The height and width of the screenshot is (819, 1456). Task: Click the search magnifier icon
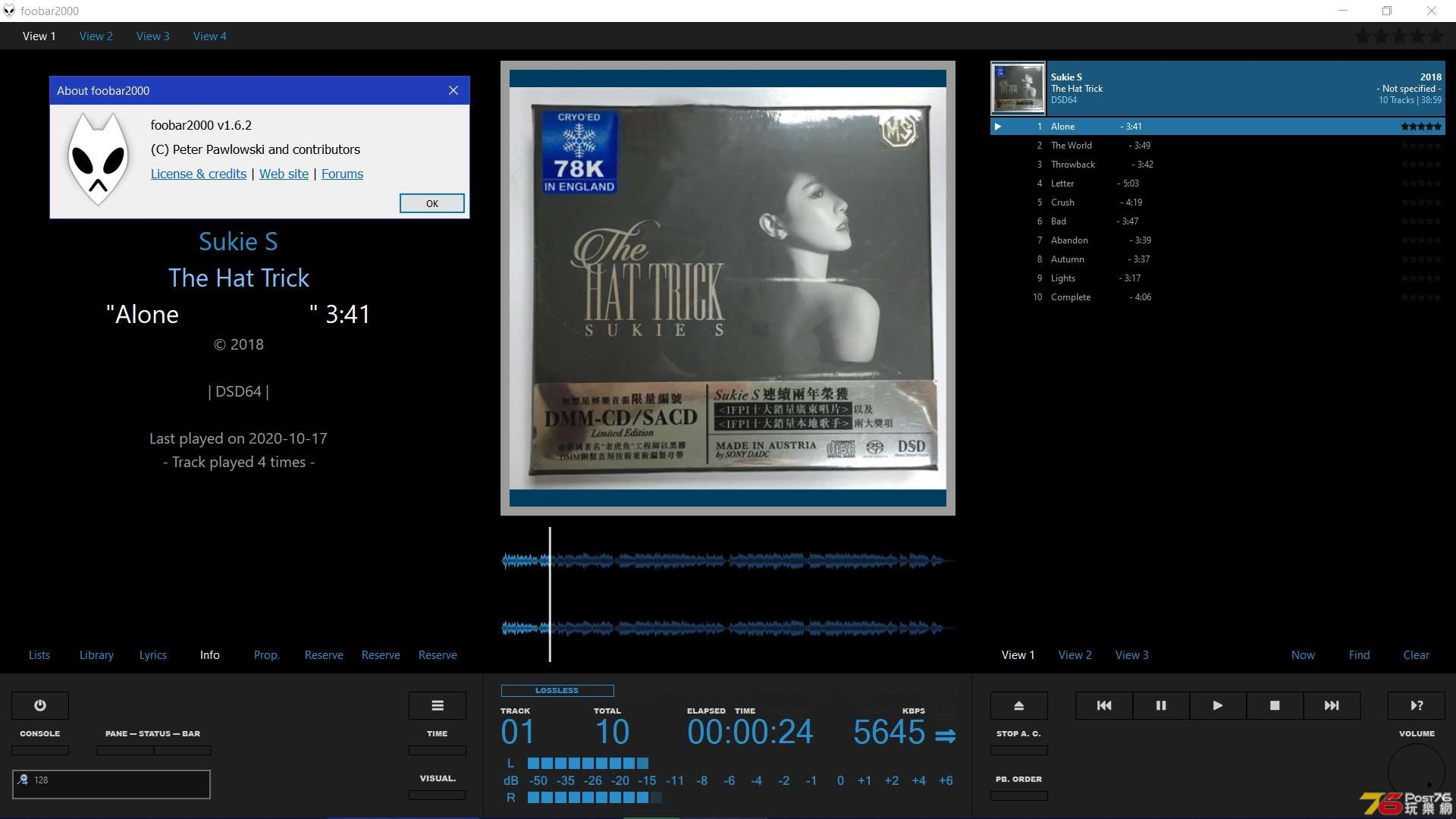pos(23,780)
